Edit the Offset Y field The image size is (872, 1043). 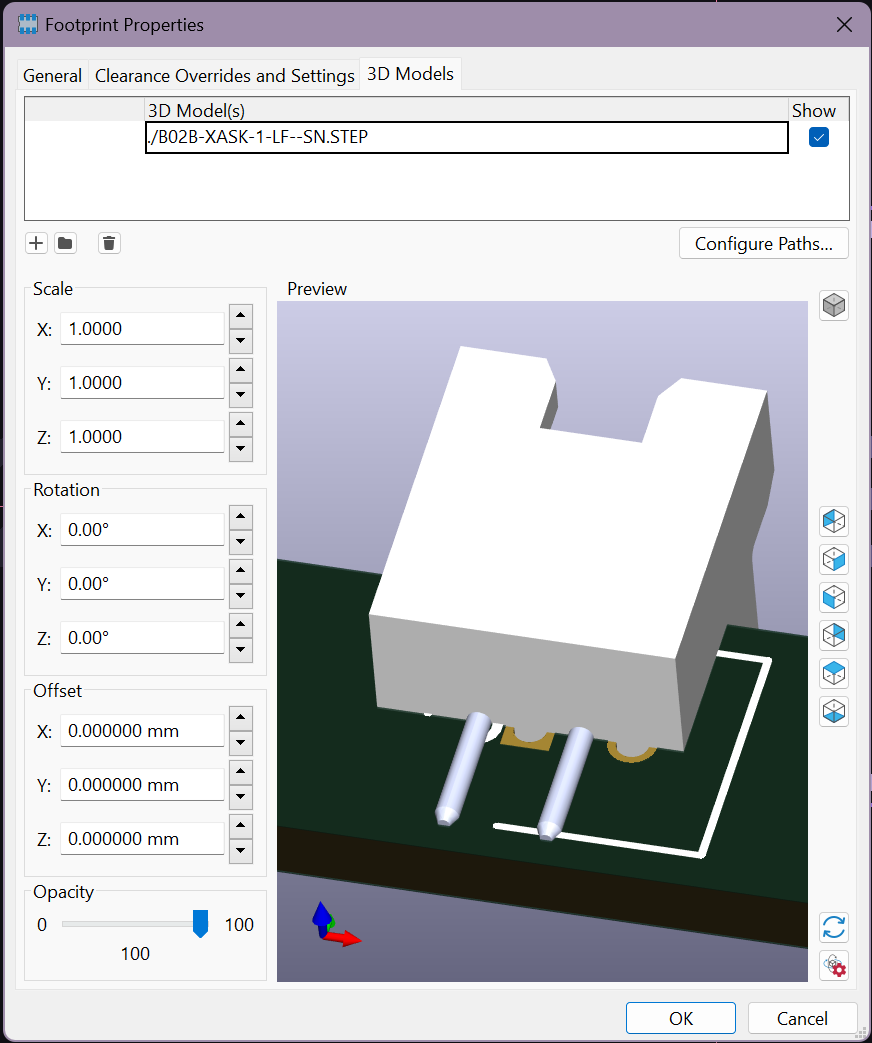coord(142,784)
